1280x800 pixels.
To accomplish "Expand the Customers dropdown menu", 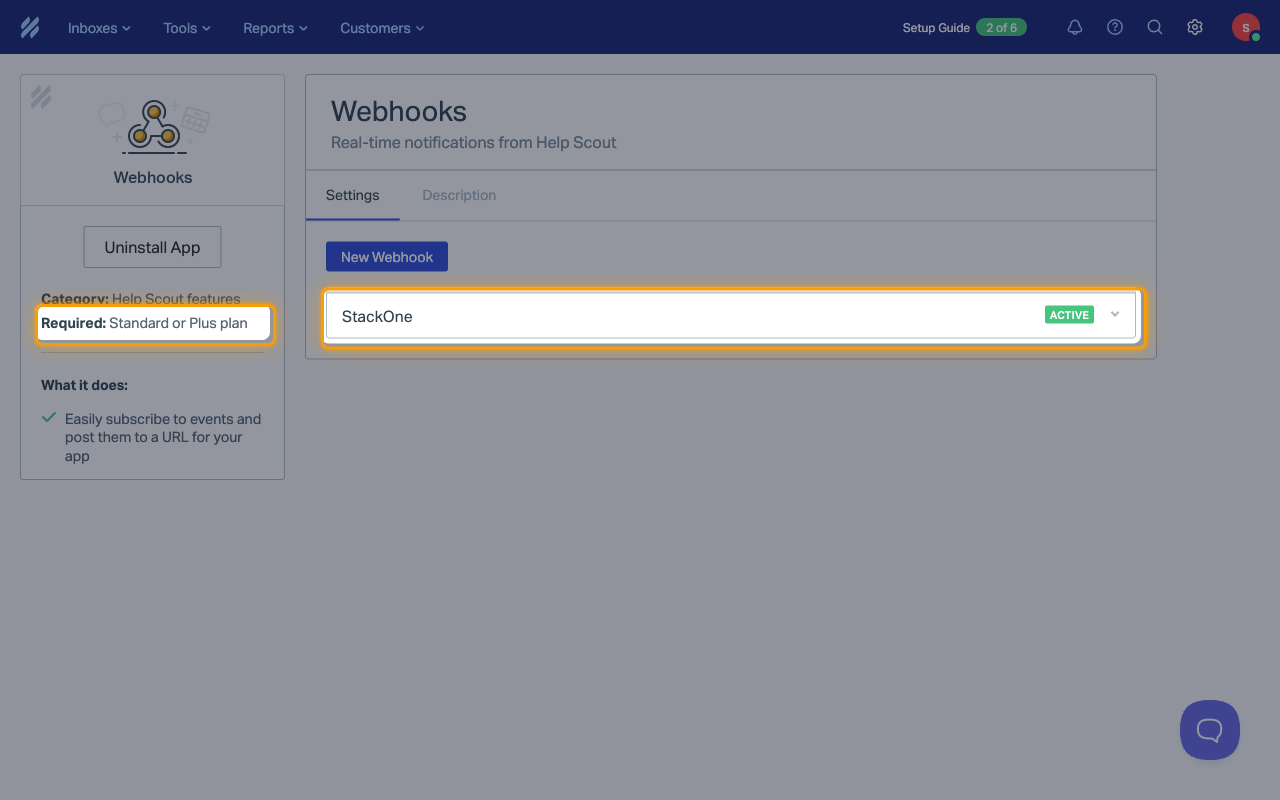I will click(382, 28).
